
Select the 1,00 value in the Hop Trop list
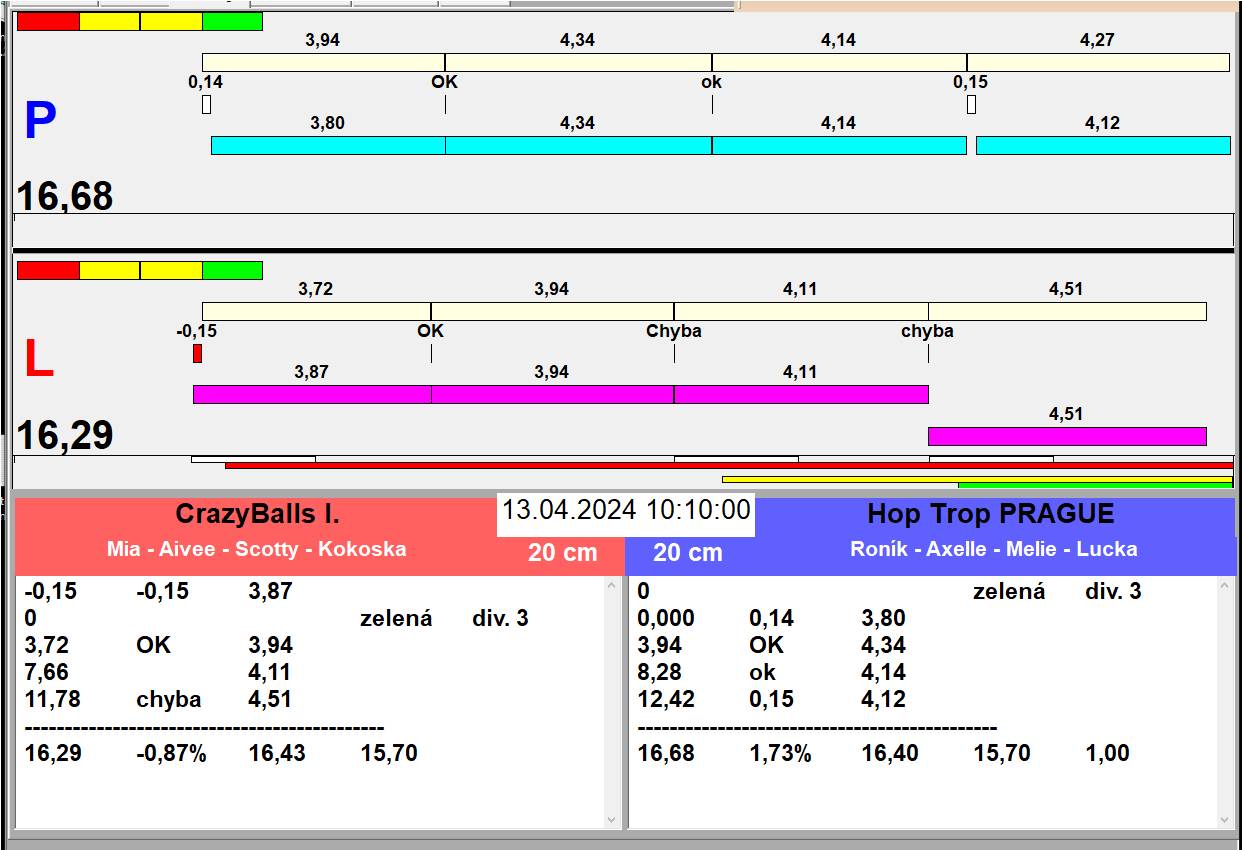[x=1108, y=753]
